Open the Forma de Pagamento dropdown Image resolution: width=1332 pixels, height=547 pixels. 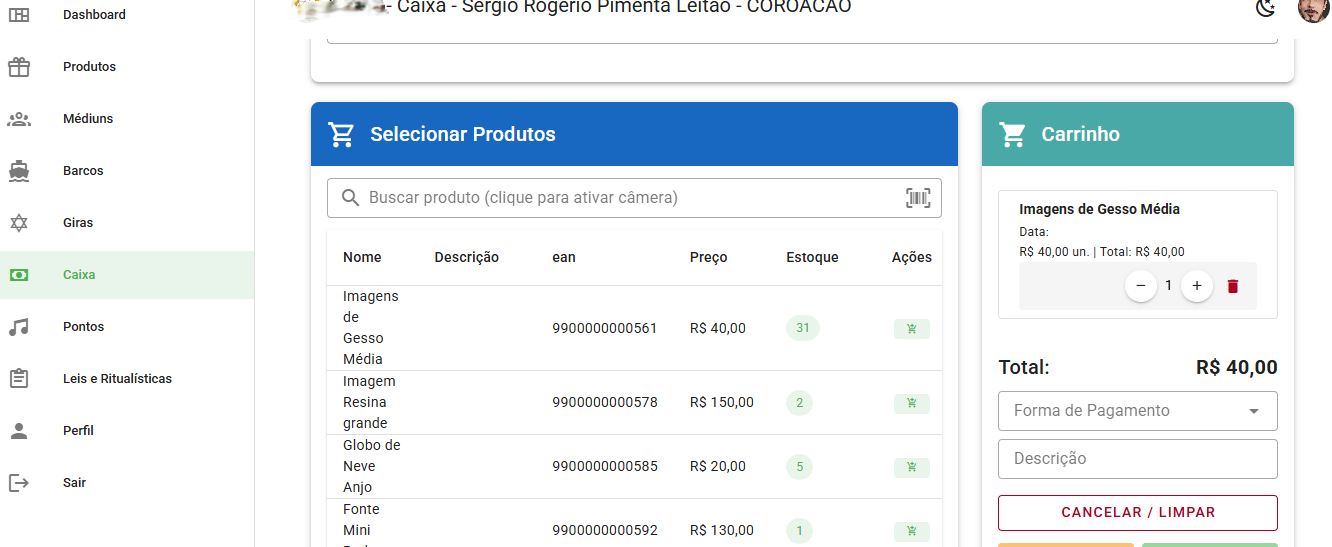(1138, 411)
